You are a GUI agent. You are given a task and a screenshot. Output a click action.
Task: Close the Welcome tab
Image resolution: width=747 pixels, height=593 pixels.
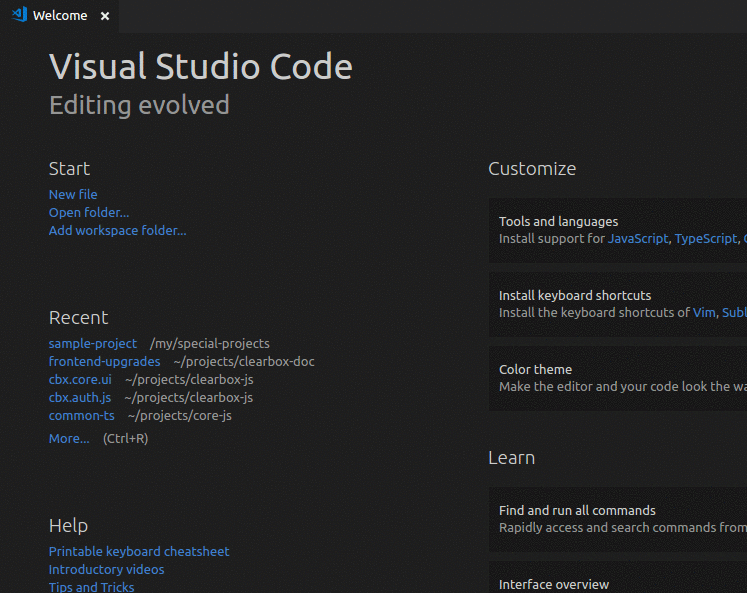105,16
